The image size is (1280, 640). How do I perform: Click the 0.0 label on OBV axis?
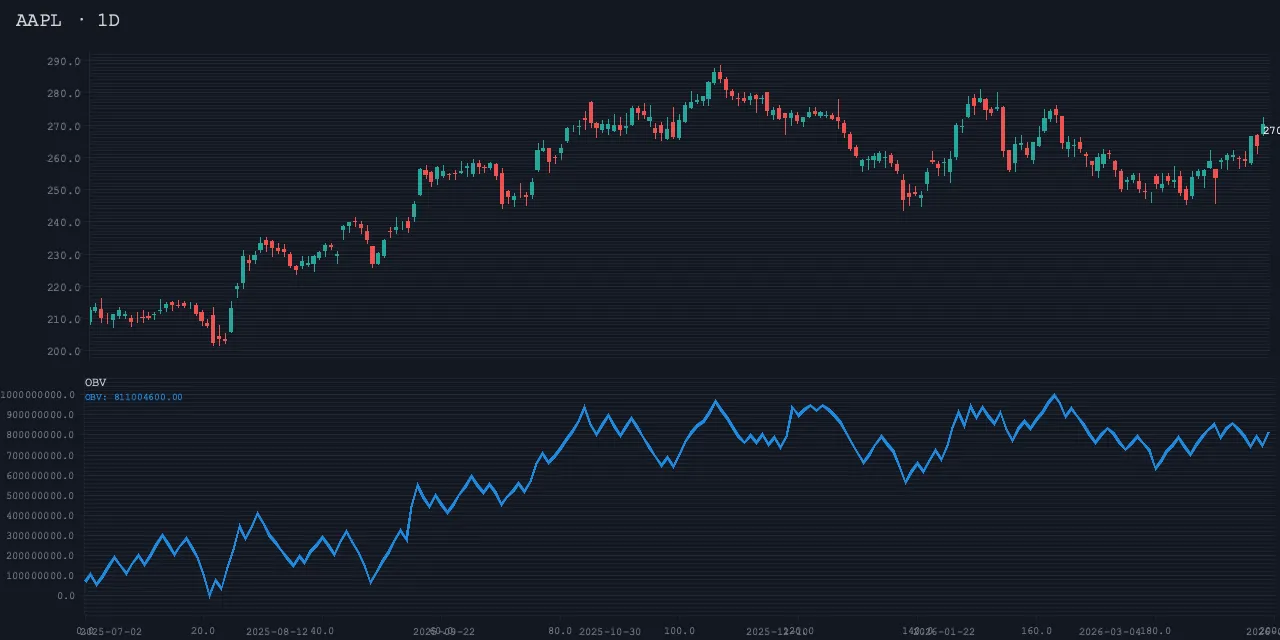pos(66,596)
